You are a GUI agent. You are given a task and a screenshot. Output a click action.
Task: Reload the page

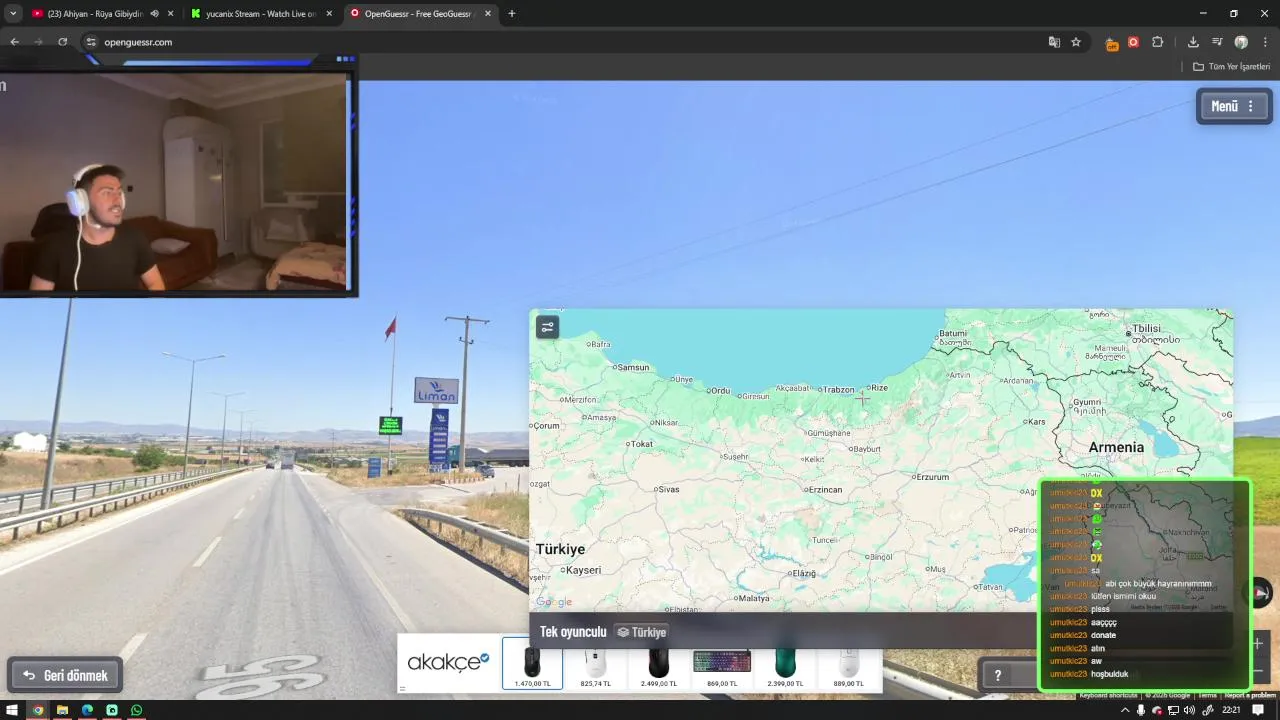62,42
